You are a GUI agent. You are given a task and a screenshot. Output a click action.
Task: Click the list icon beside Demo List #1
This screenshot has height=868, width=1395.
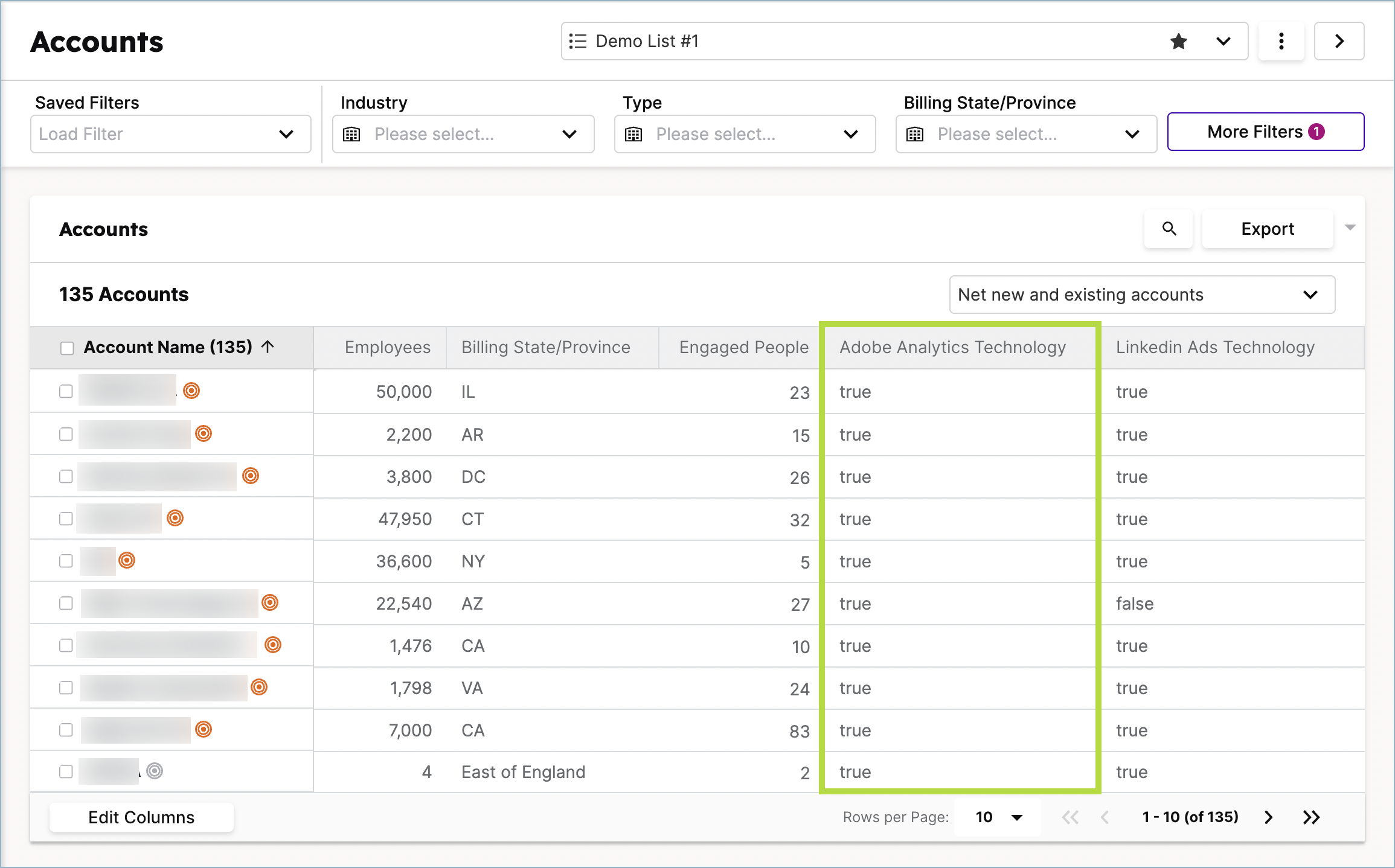point(578,41)
